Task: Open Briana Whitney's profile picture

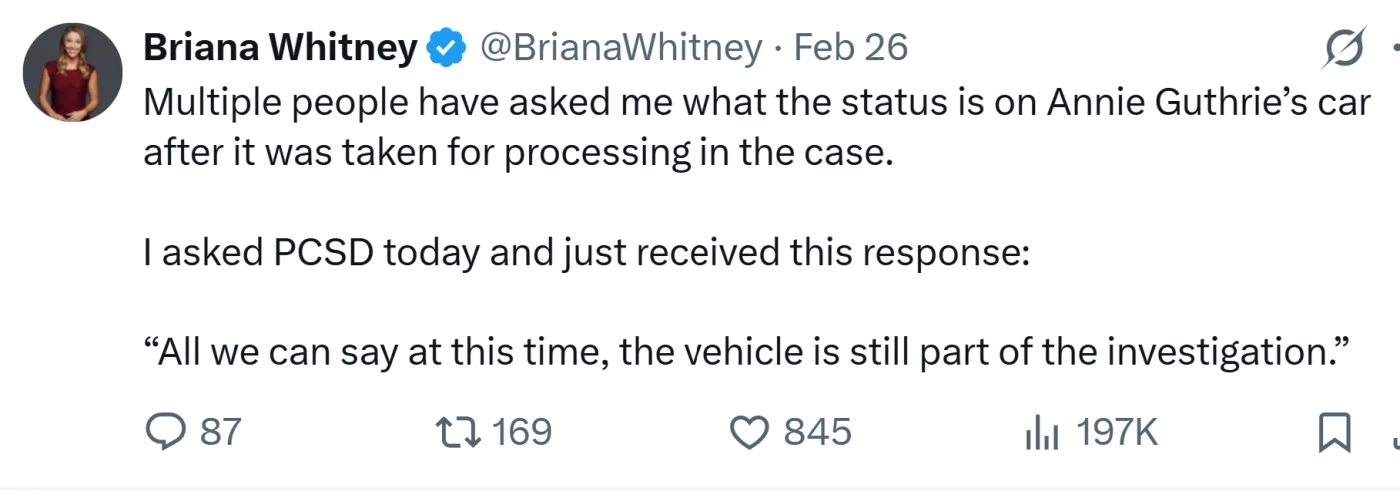Action: click(x=73, y=73)
